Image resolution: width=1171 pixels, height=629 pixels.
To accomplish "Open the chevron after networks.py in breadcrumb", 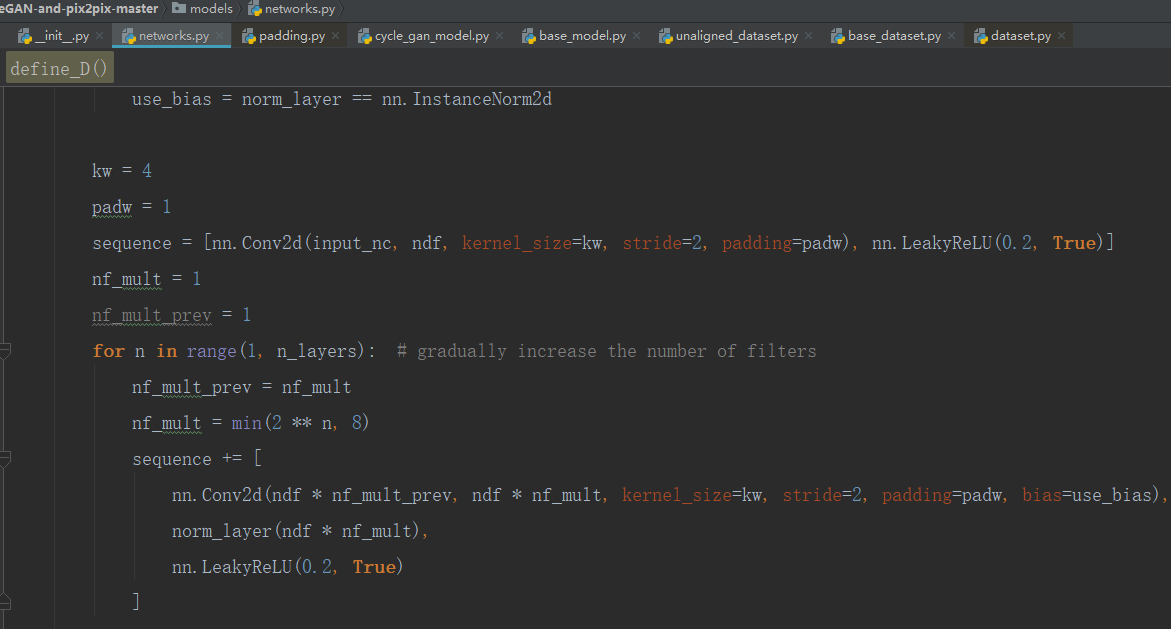I will [341, 9].
